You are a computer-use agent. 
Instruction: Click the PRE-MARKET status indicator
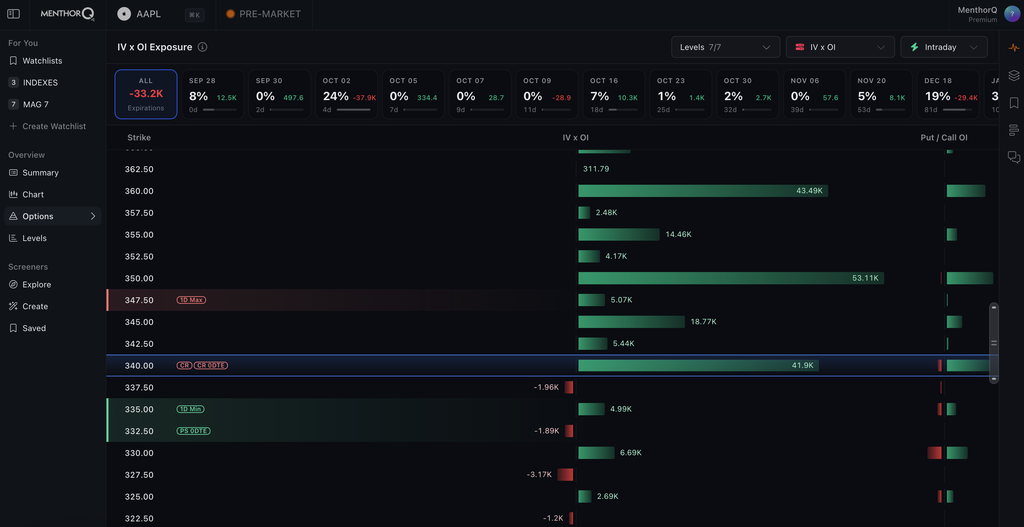pos(264,14)
